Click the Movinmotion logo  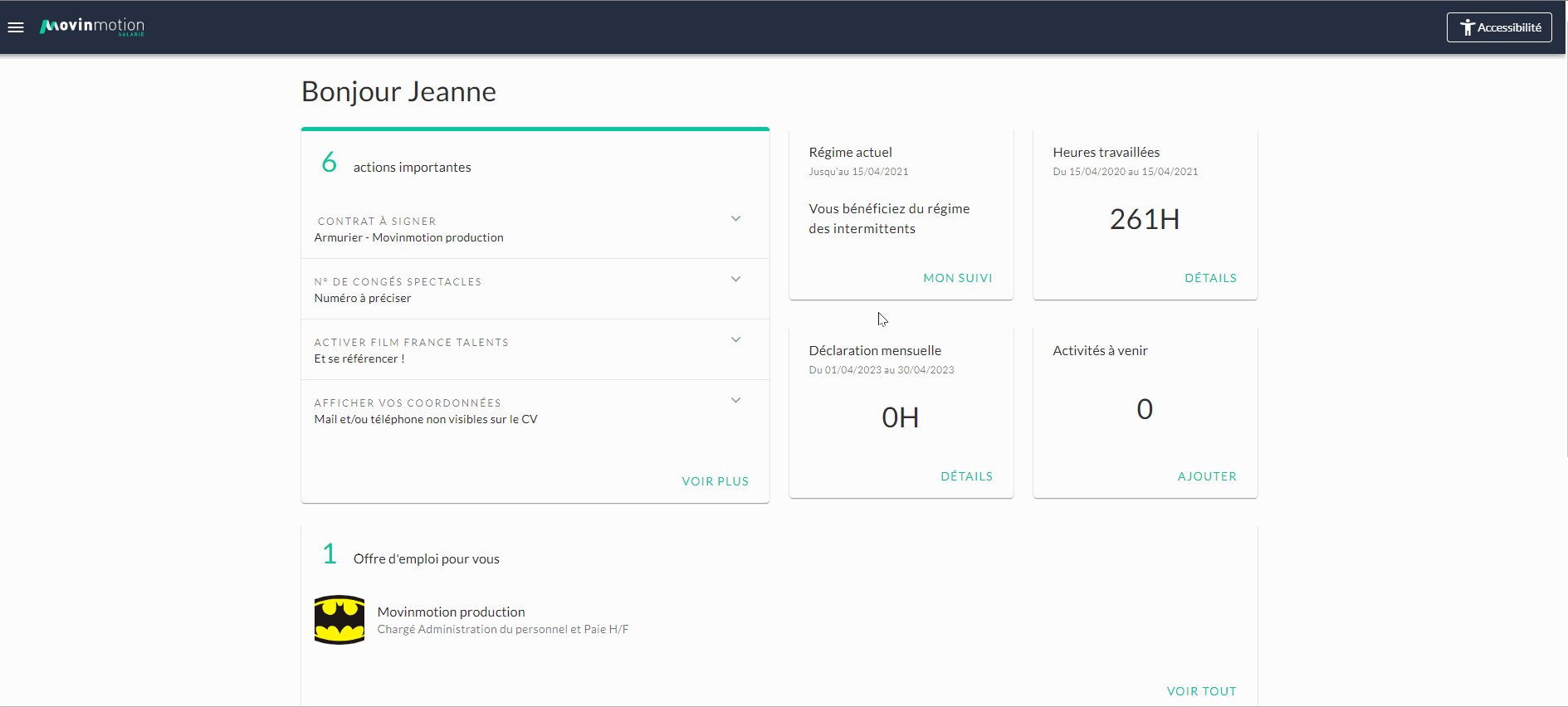[x=92, y=27]
